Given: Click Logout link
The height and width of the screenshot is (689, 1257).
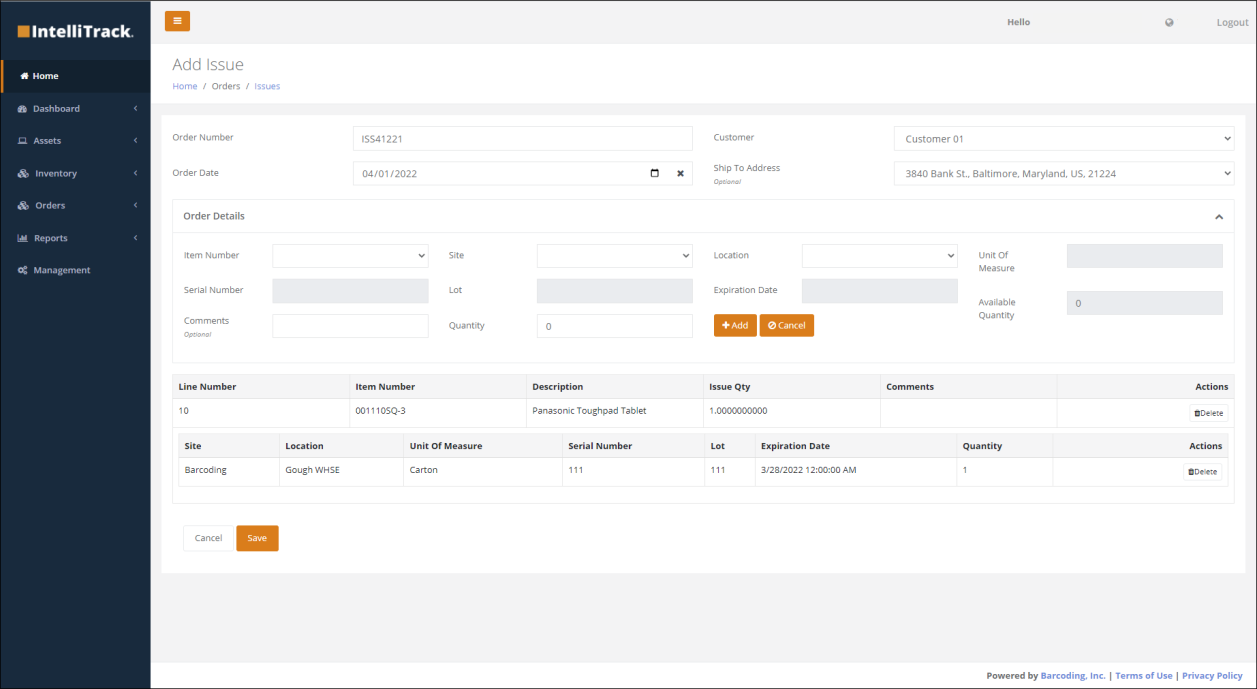Looking at the screenshot, I should point(1232,22).
